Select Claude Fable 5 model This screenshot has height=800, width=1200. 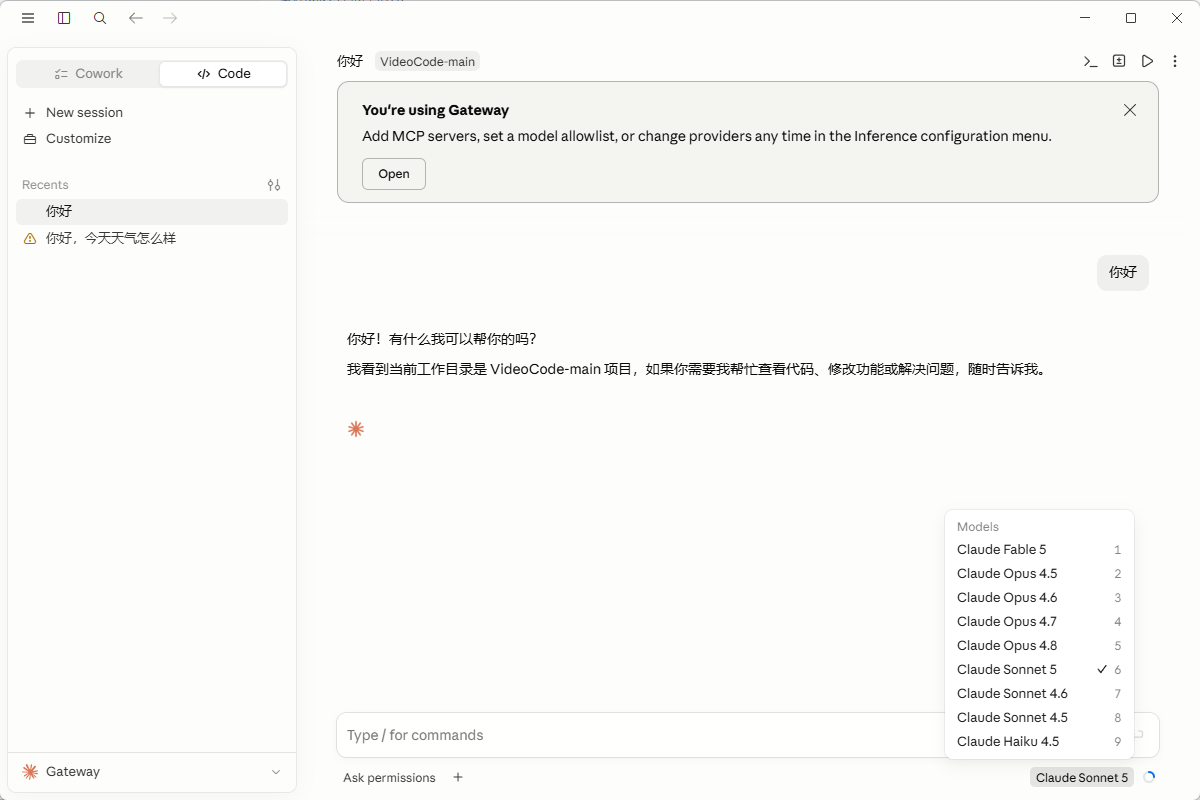pyautogui.click(x=1039, y=549)
